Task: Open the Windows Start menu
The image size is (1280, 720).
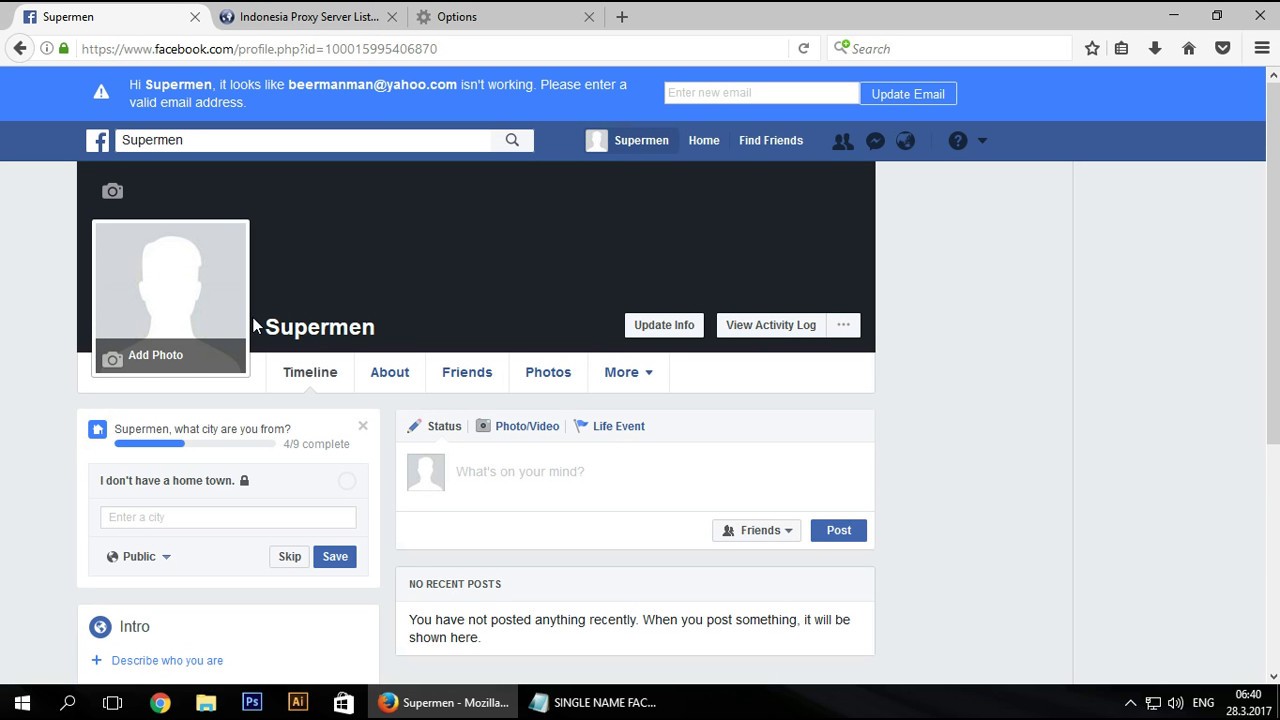Action: tap(22, 703)
